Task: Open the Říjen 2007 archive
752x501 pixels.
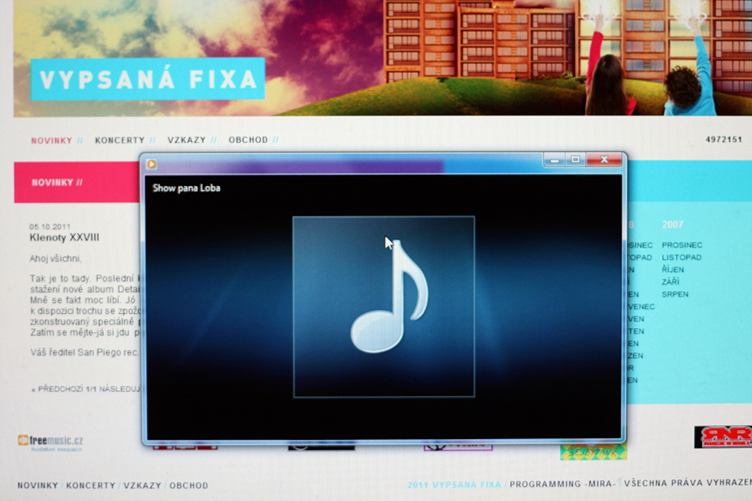Action: (673, 270)
